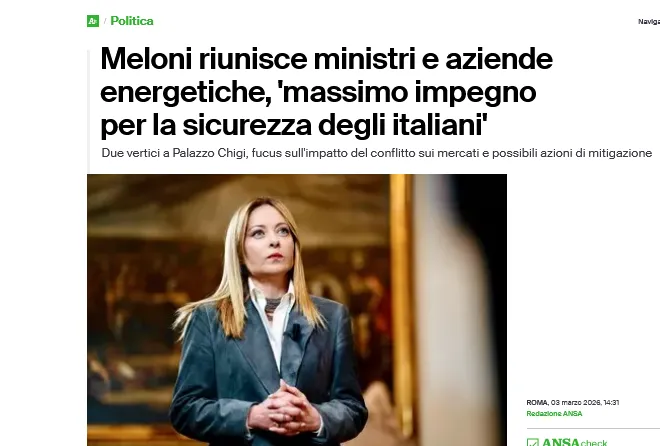
Task: Open the green ANSA home logo icon
Action: coord(93,21)
